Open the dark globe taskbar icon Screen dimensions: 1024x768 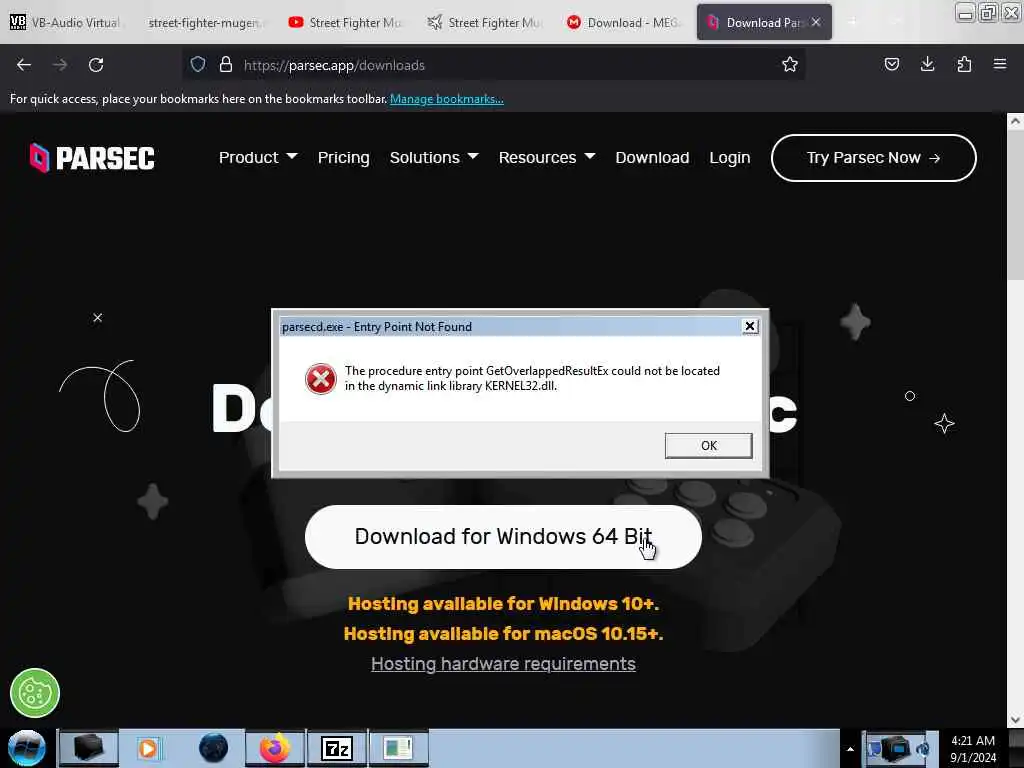(213, 748)
